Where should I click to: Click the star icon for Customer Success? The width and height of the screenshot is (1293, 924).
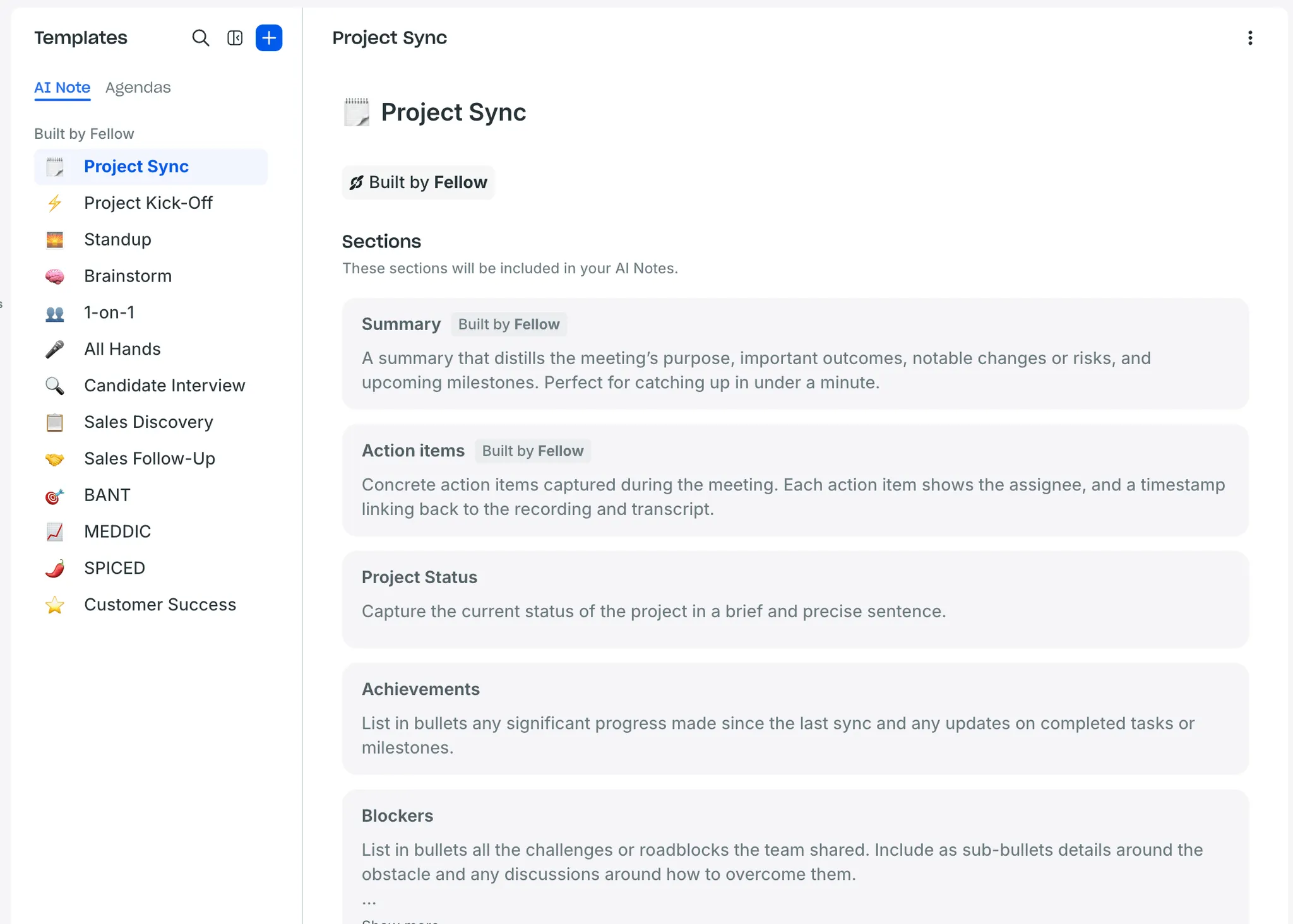55,605
